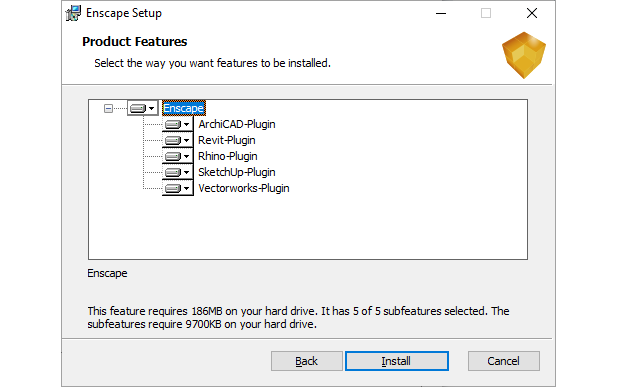Image resolution: width=623 pixels, height=387 pixels.
Task: Select the ArchiCAD-Plugin feature label
Action: click(x=237, y=124)
